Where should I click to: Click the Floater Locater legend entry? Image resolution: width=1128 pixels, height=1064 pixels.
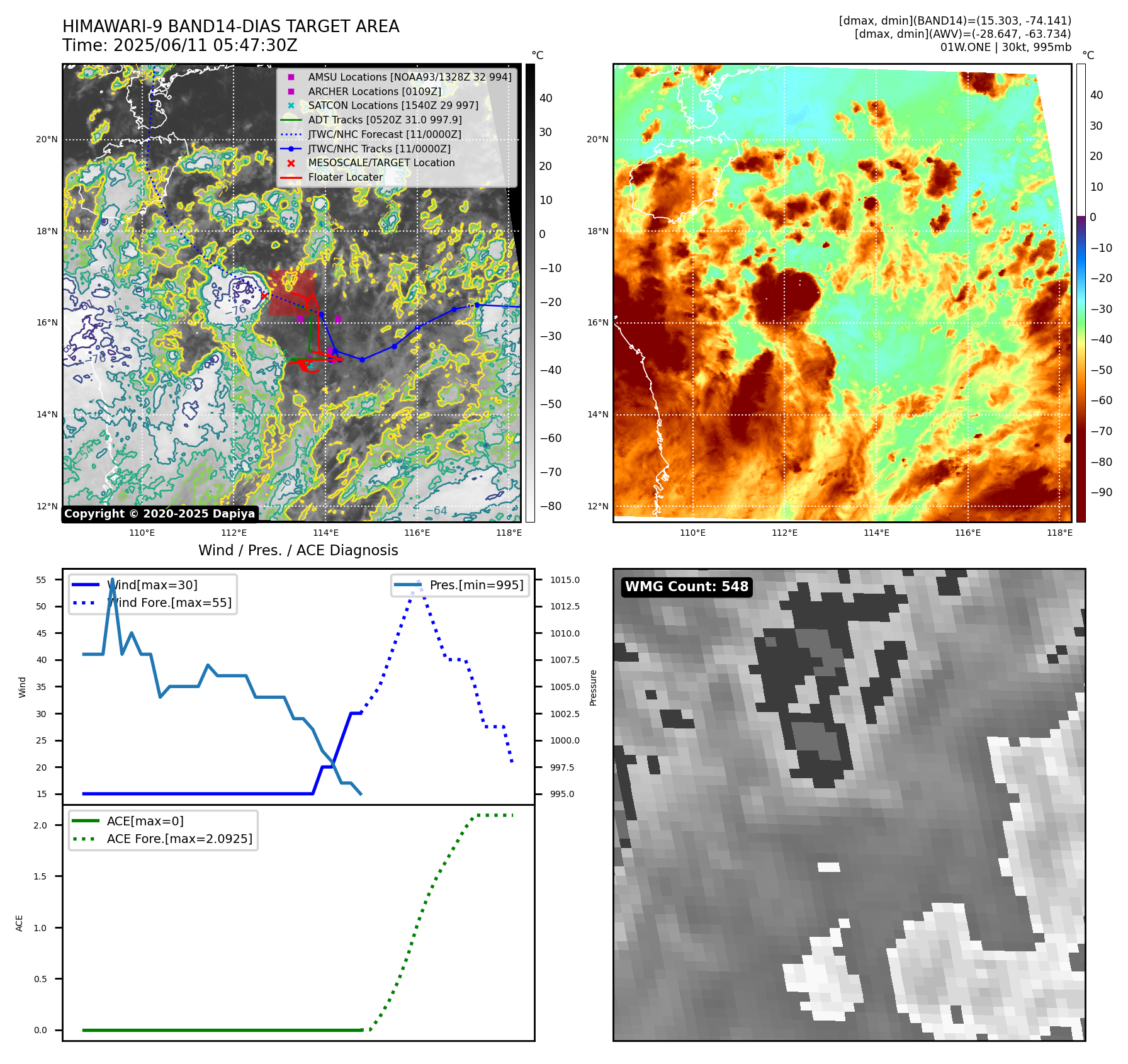point(332,177)
